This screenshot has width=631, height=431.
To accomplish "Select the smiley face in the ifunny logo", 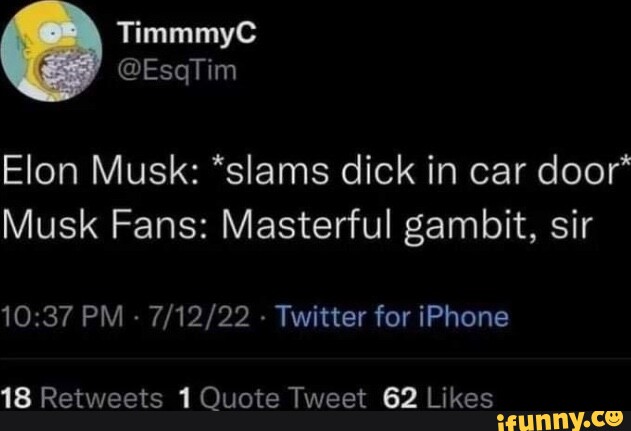I will (616, 419).
